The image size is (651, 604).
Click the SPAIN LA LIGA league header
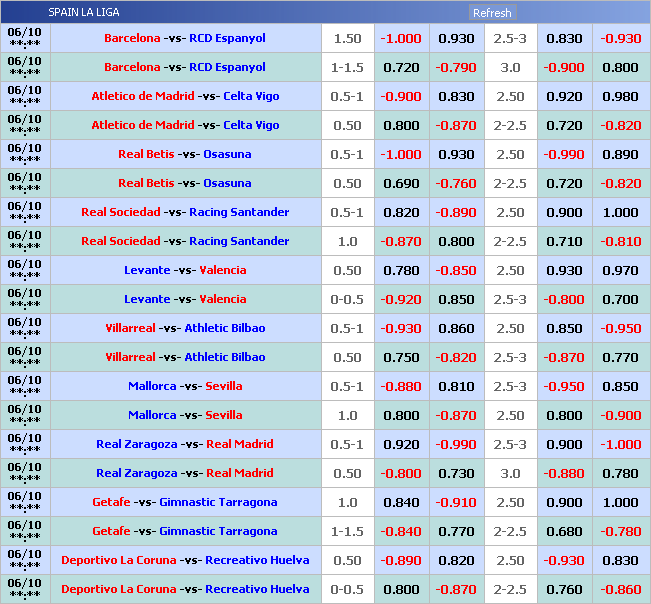[93, 13]
